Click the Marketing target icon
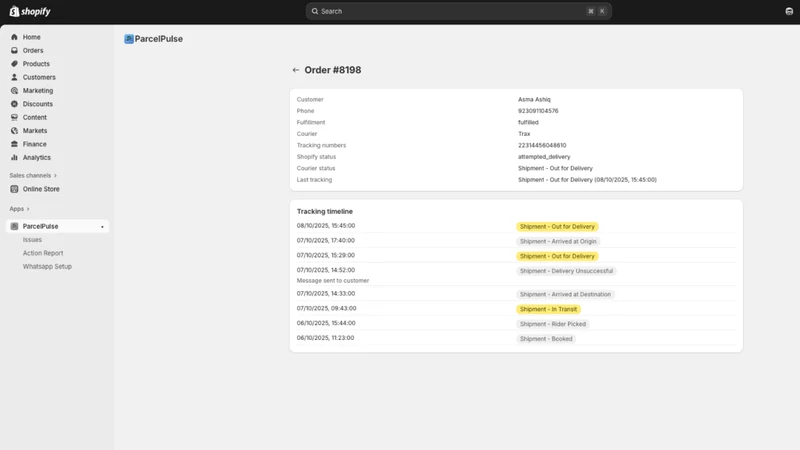This screenshot has height=450, width=800. [x=14, y=90]
